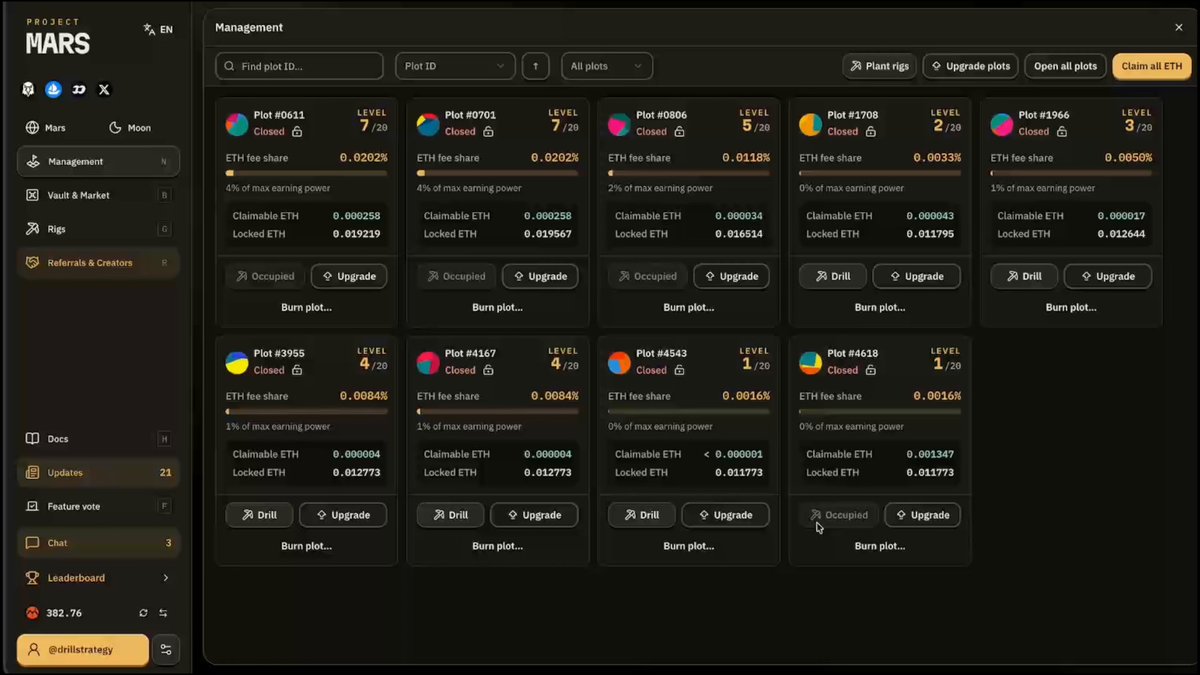This screenshot has height=675, width=1200.
Task: Click the avatar of Plot #1708
Action: [811, 124]
